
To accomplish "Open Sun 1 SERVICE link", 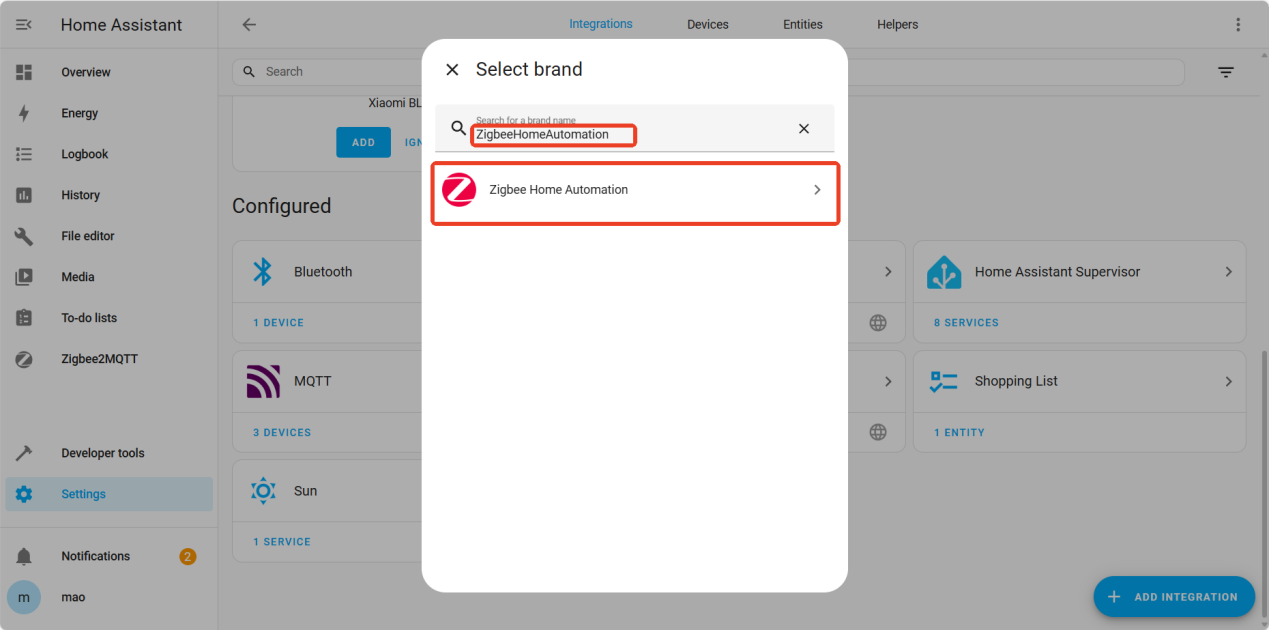I will pos(282,542).
